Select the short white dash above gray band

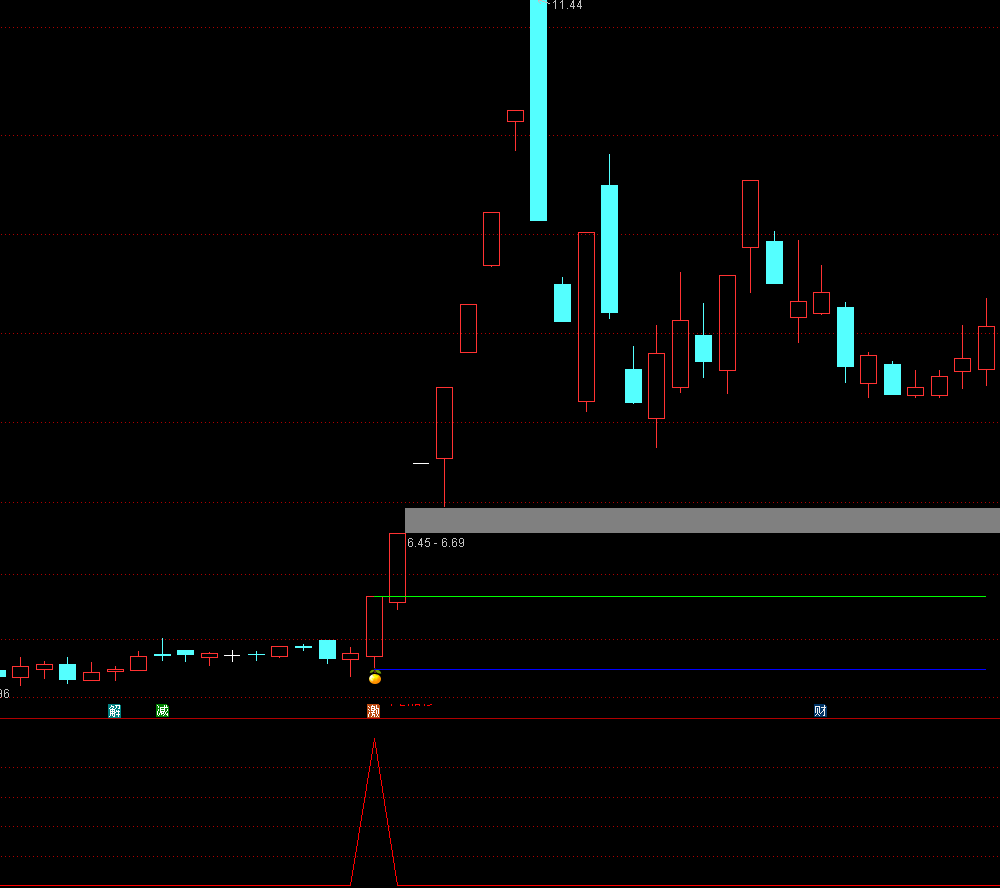[421, 463]
